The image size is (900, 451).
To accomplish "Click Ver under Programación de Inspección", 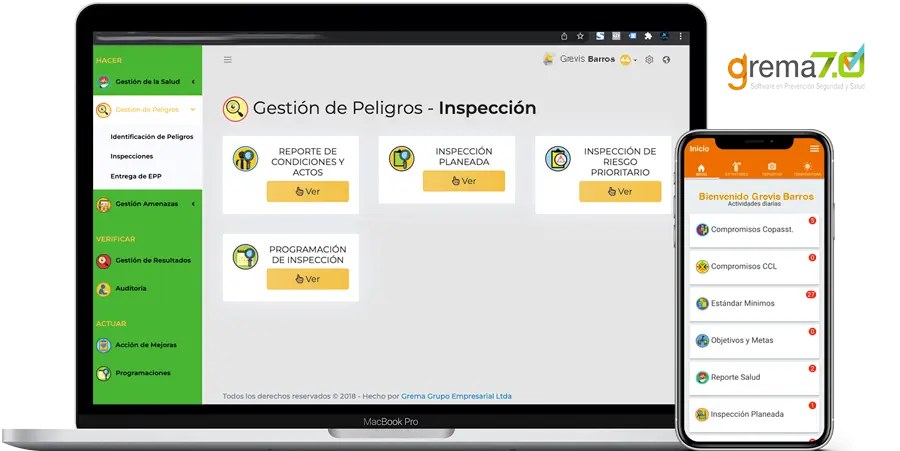I will (308, 279).
